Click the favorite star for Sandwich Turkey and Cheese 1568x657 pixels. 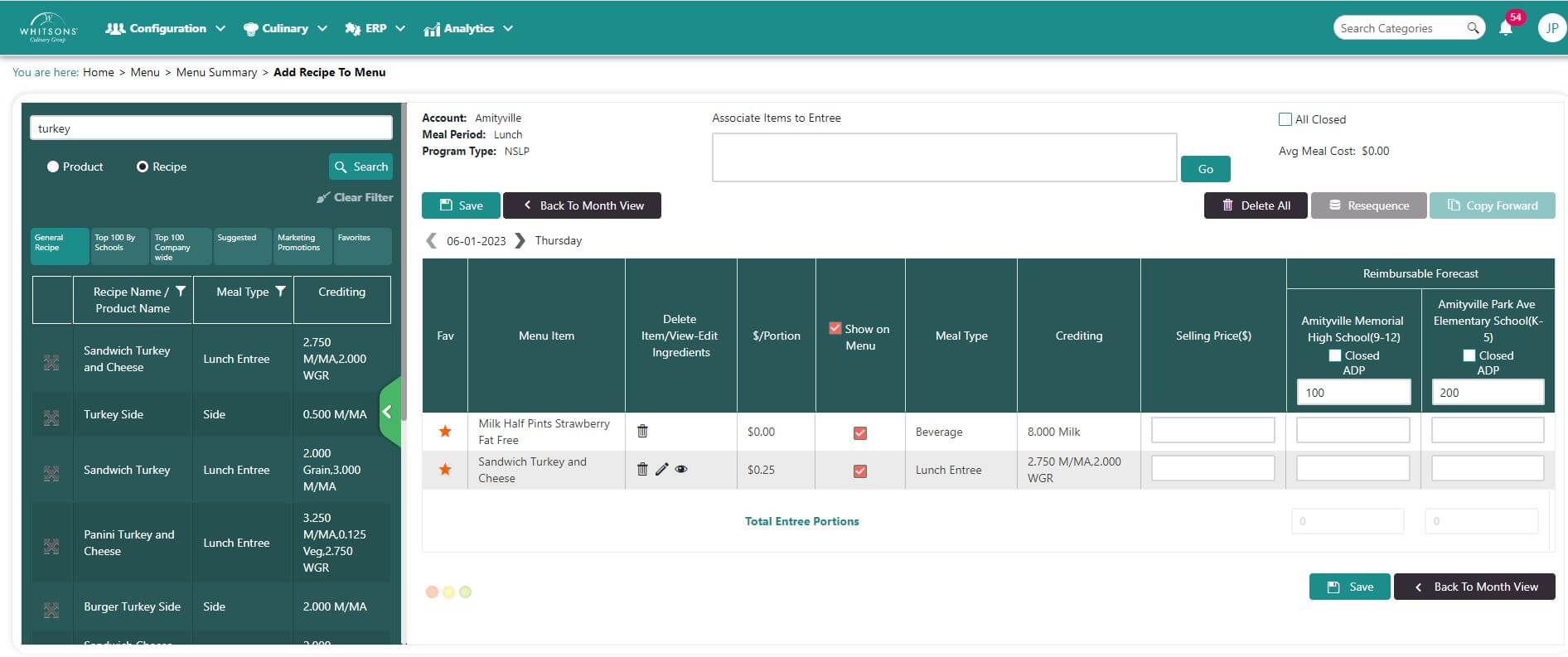pyautogui.click(x=445, y=470)
